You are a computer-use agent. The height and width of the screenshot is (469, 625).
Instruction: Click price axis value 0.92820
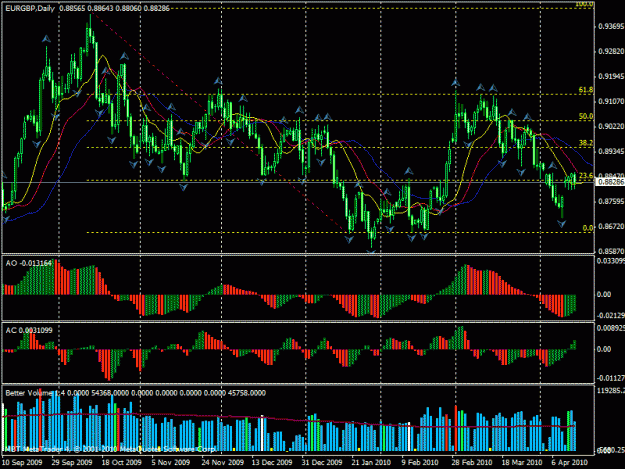611,51
